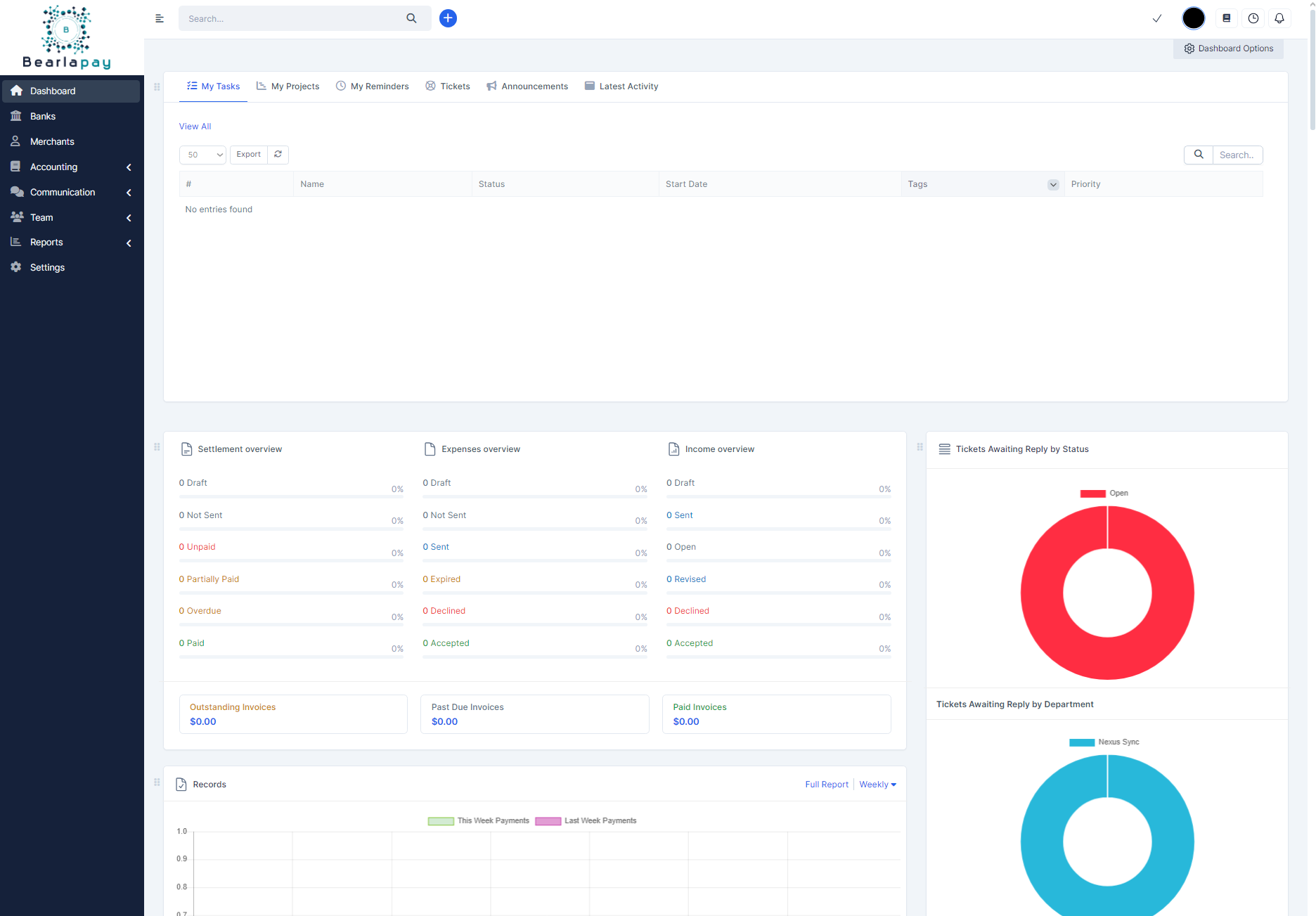Click the drag handle beside Records widget
The height and width of the screenshot is (916, 1316).
[157, 782]
